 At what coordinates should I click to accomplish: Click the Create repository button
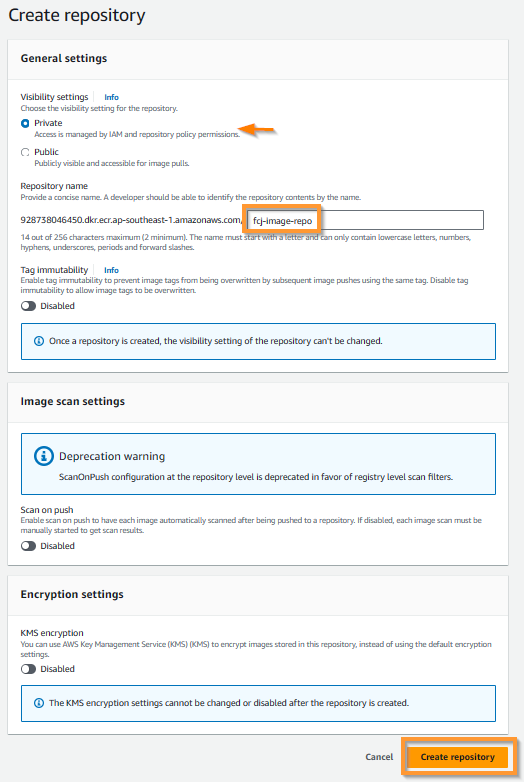coord(458,757)
